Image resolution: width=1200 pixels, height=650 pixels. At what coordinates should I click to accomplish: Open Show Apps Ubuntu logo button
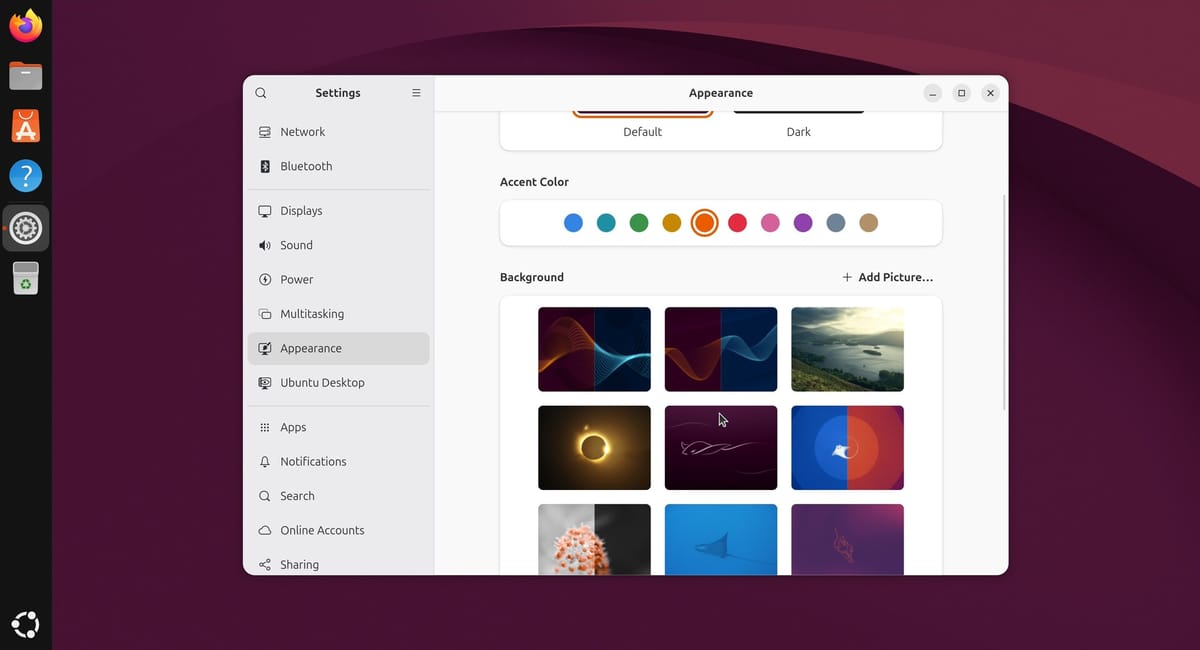[26, 624]
